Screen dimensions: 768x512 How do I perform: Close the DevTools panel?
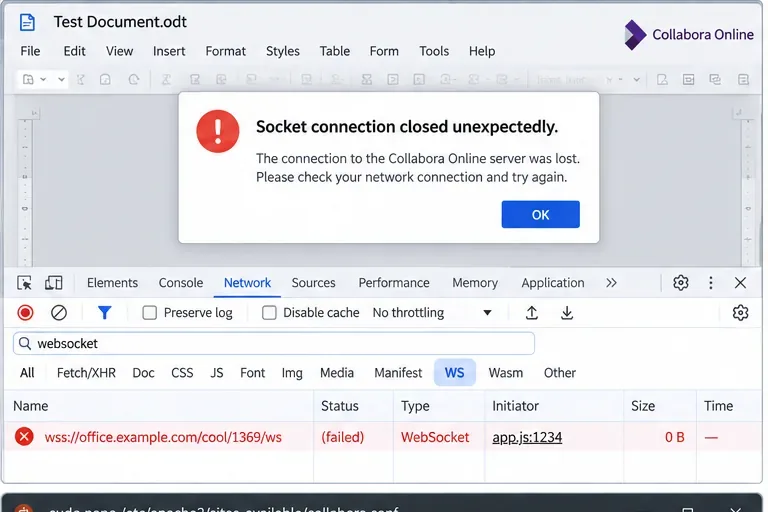pyautogui.click(x=740, y=283)
